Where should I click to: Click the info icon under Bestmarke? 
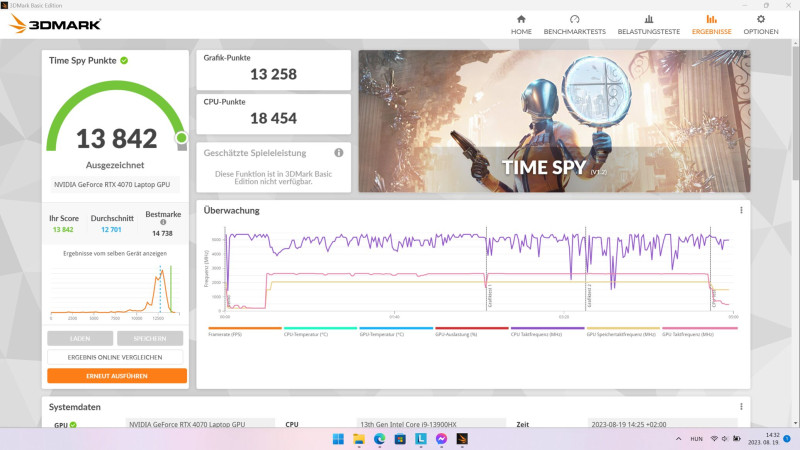pos(163,222)
